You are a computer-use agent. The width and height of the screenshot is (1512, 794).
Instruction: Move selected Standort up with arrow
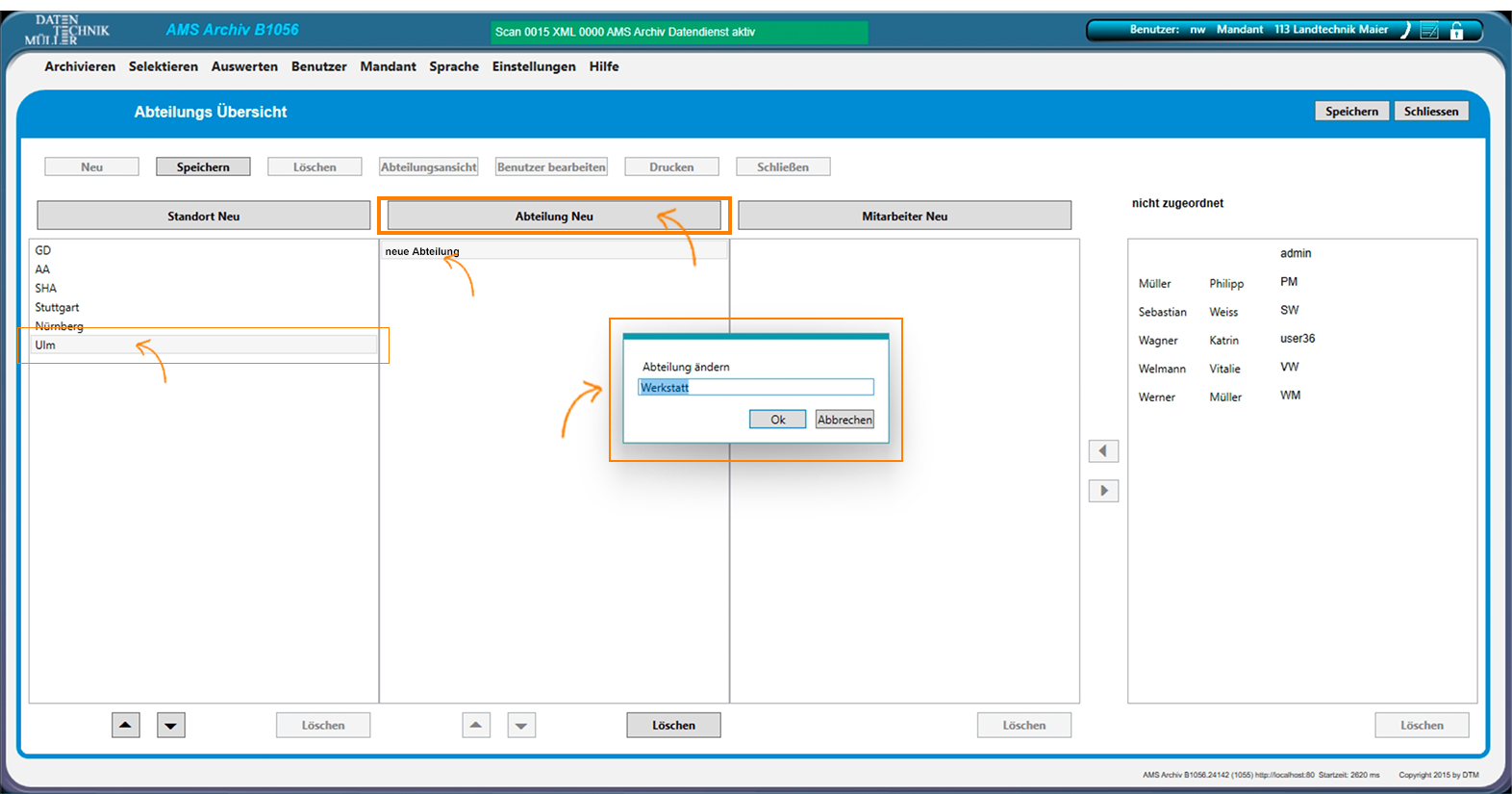point(126,725)
